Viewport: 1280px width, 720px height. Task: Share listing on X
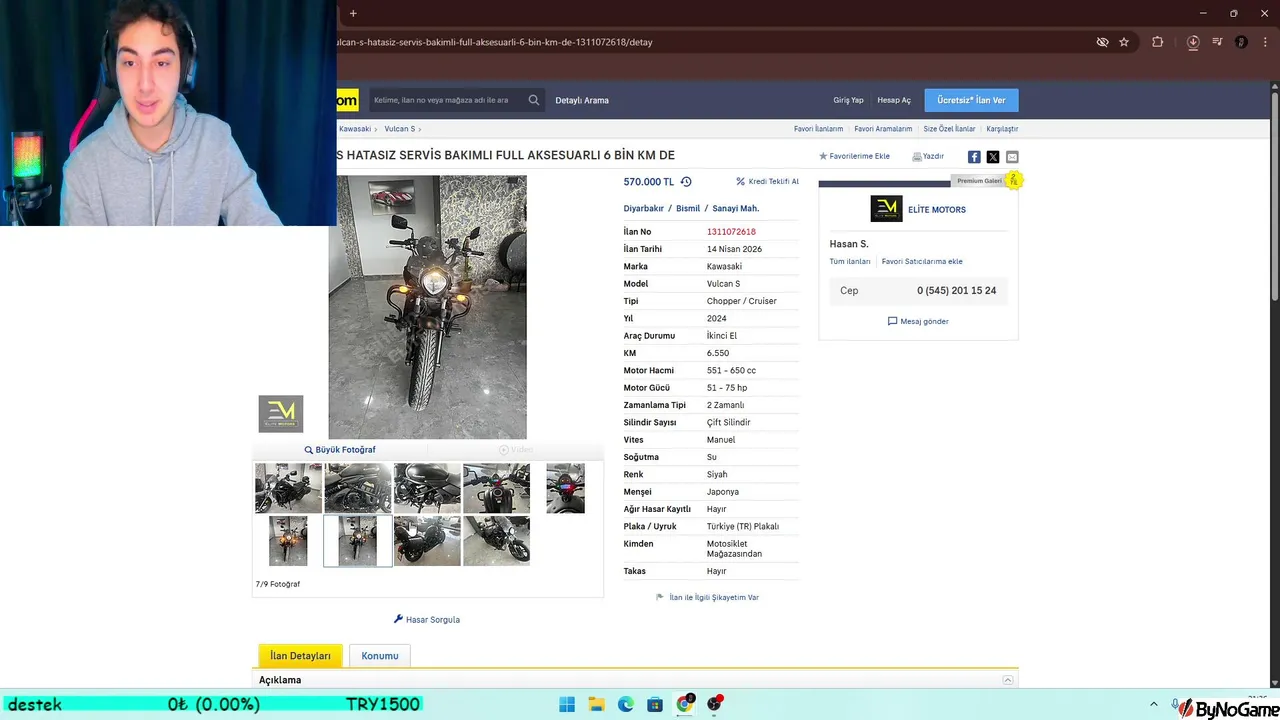[993, 157]
